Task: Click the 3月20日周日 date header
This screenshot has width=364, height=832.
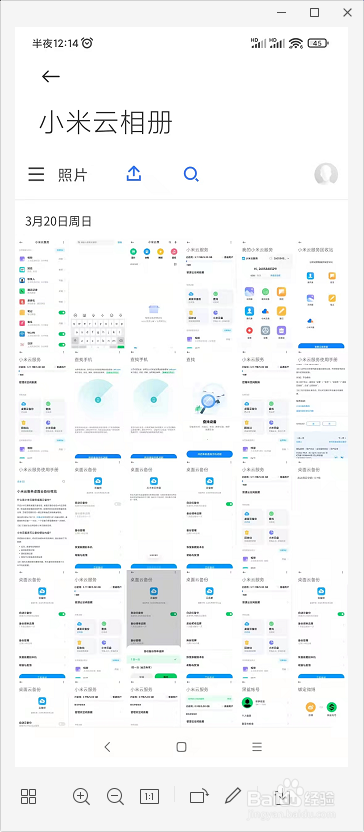Action: [x=58, y=221]
